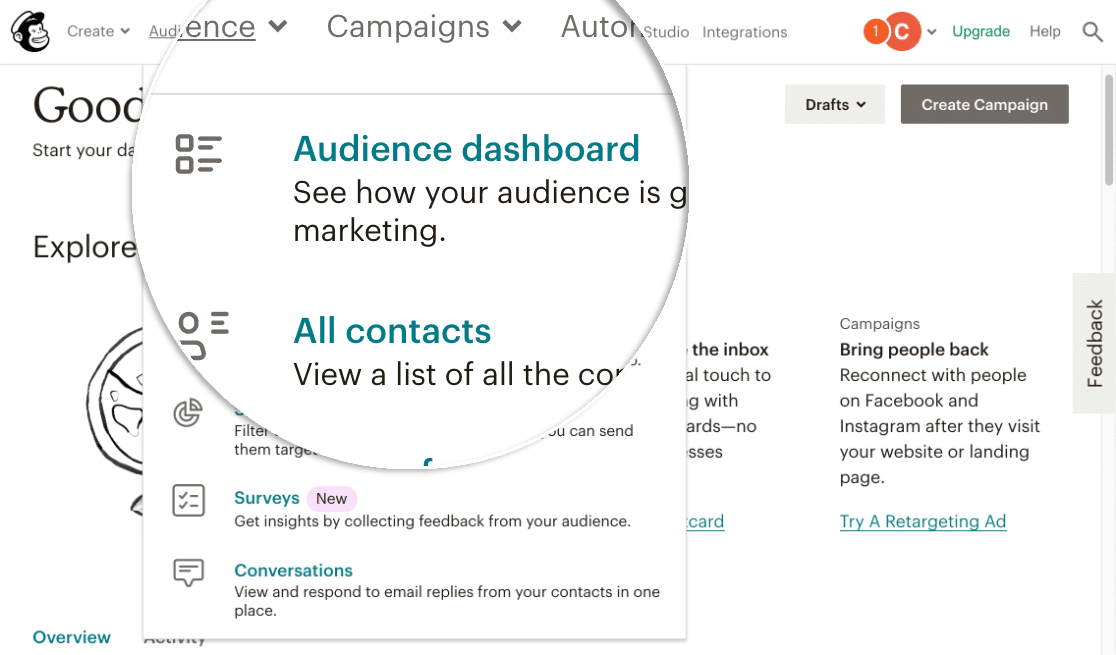
Task: Select the Activity tab
Action: coord(175,637)
